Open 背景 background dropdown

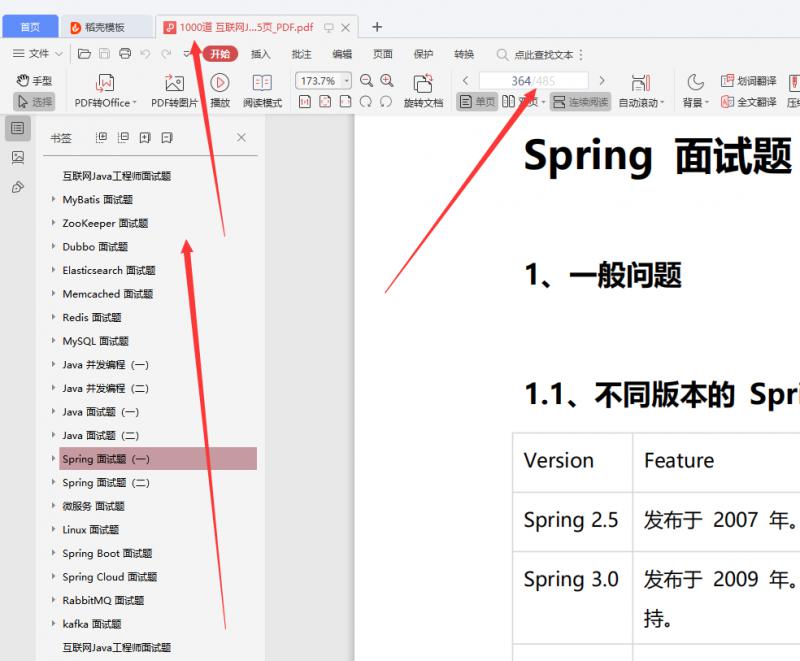(x=695, y=91)
